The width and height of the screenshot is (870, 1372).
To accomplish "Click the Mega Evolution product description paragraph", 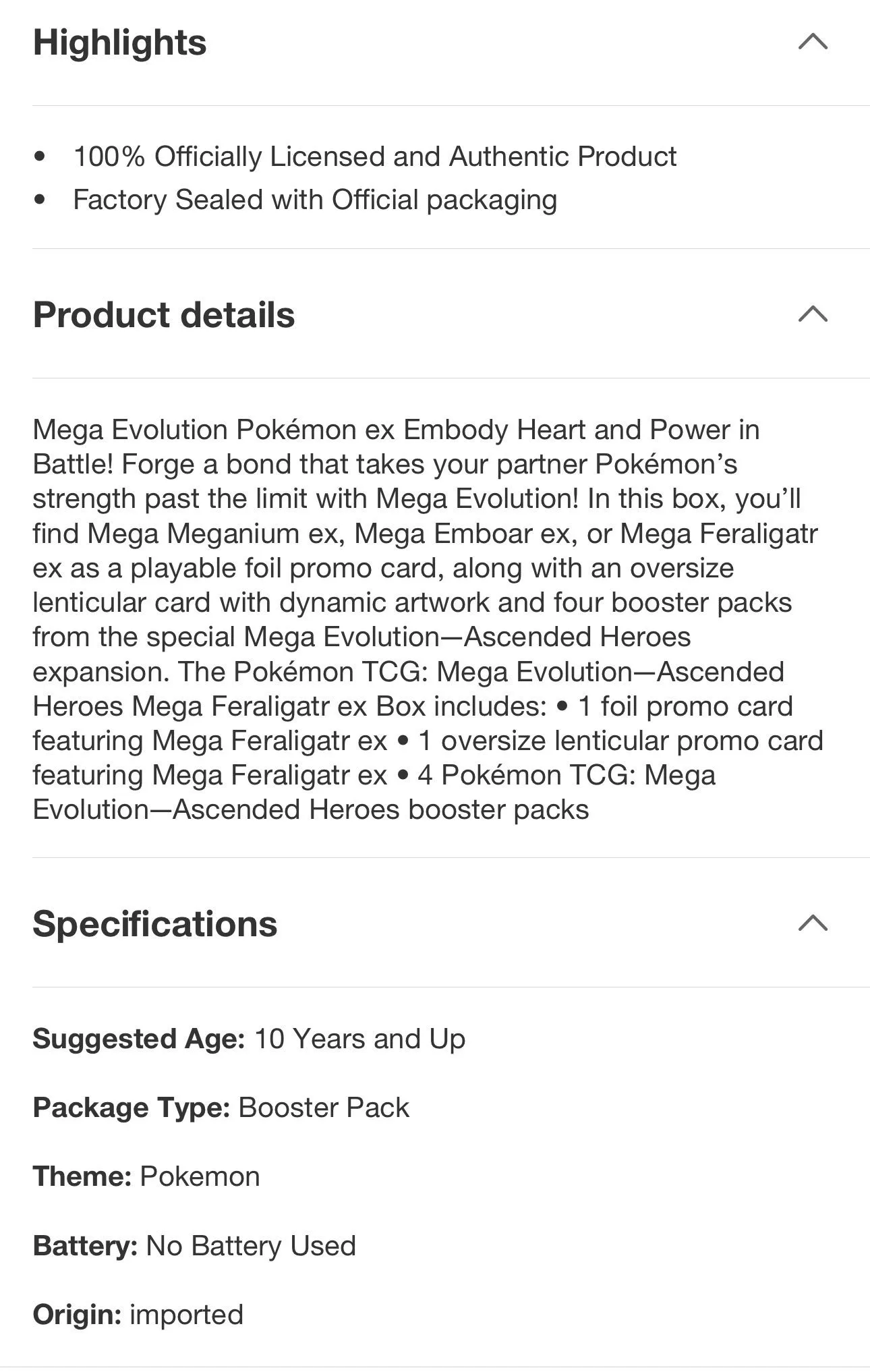I will point(428,619).
